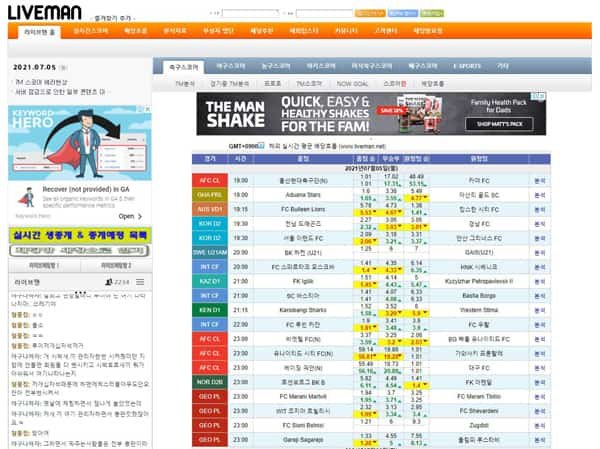
Task: Switch to the 농구스코어 tab
Action: tap(276, 66)
